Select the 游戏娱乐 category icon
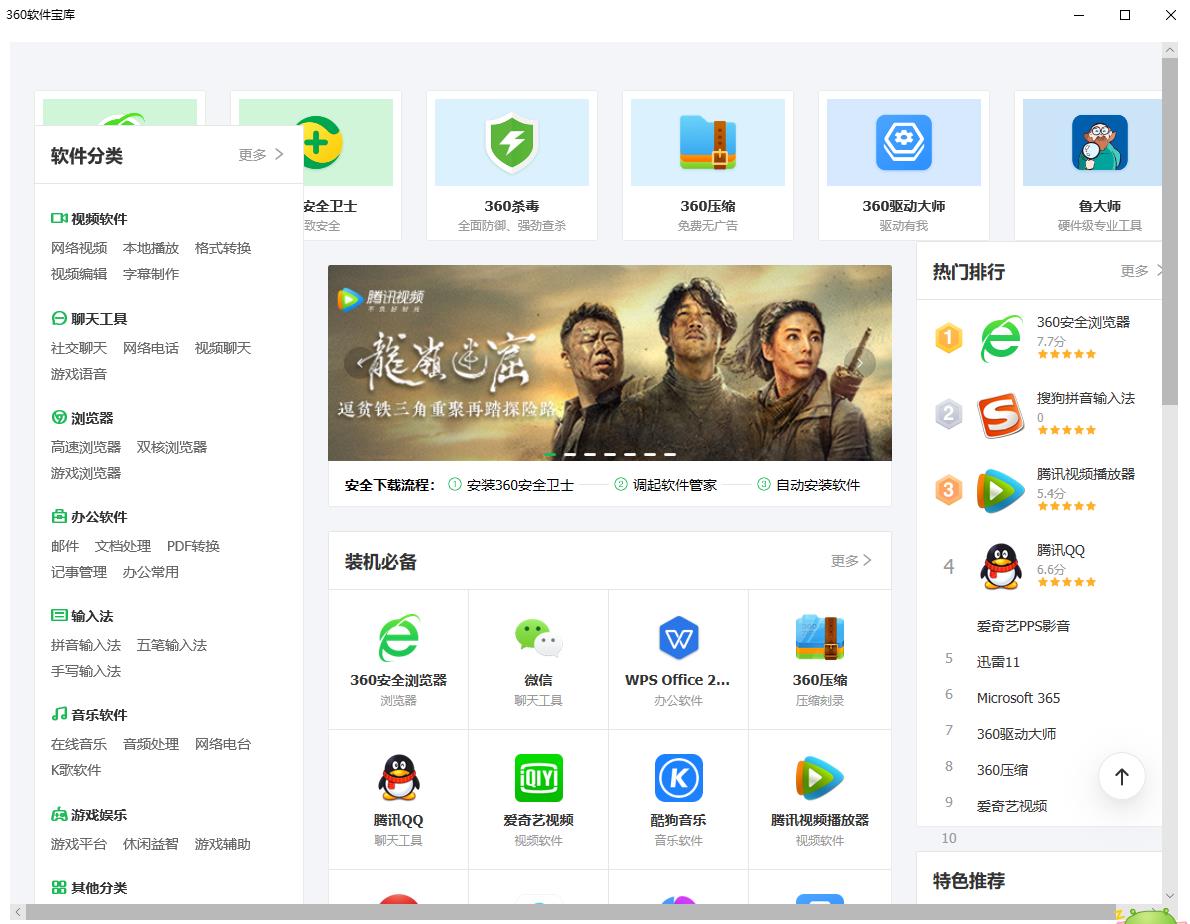1190x924 pixels. click(58, 815)
